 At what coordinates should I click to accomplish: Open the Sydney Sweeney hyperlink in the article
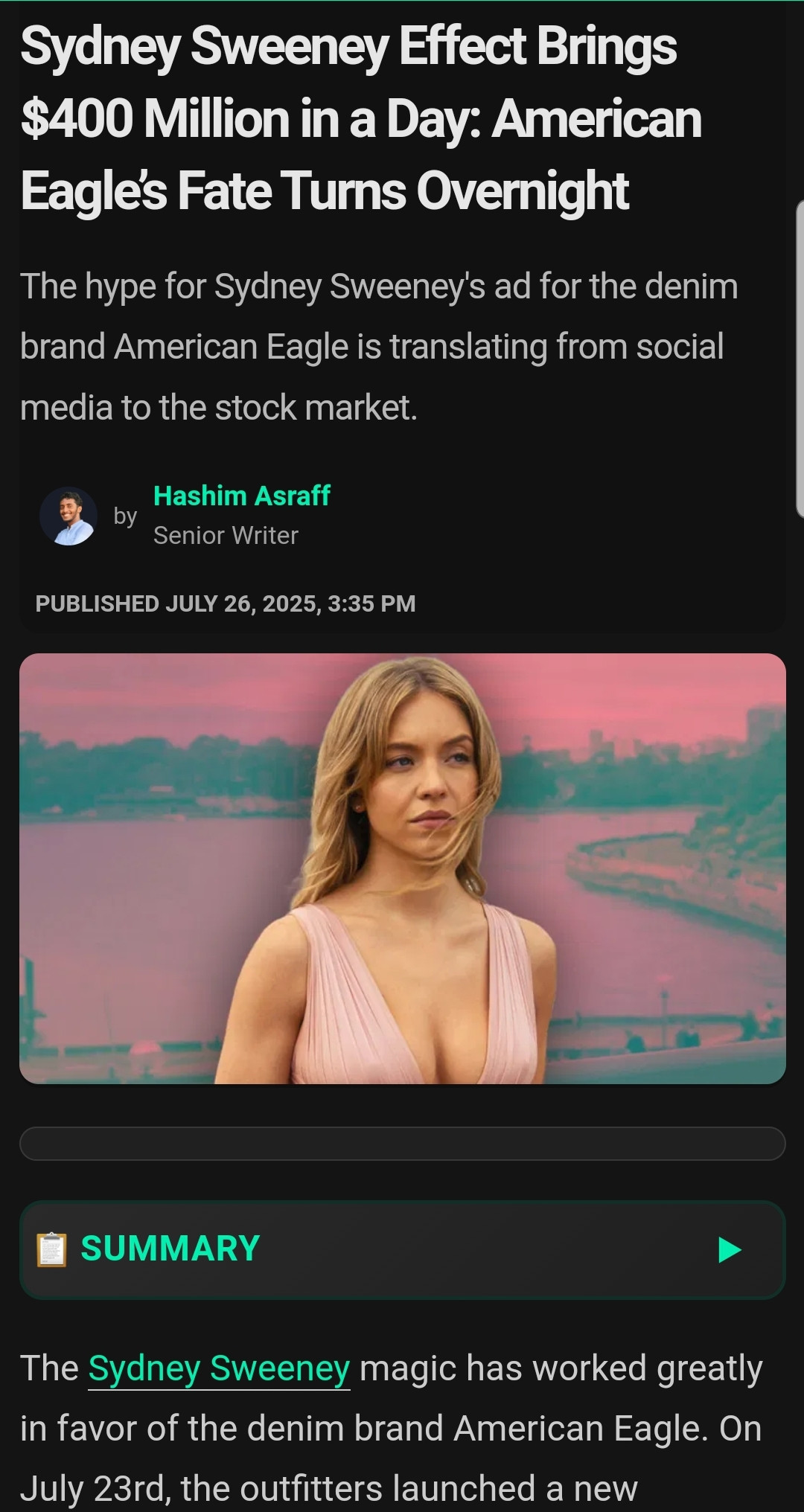click(x=219, y=1368)
